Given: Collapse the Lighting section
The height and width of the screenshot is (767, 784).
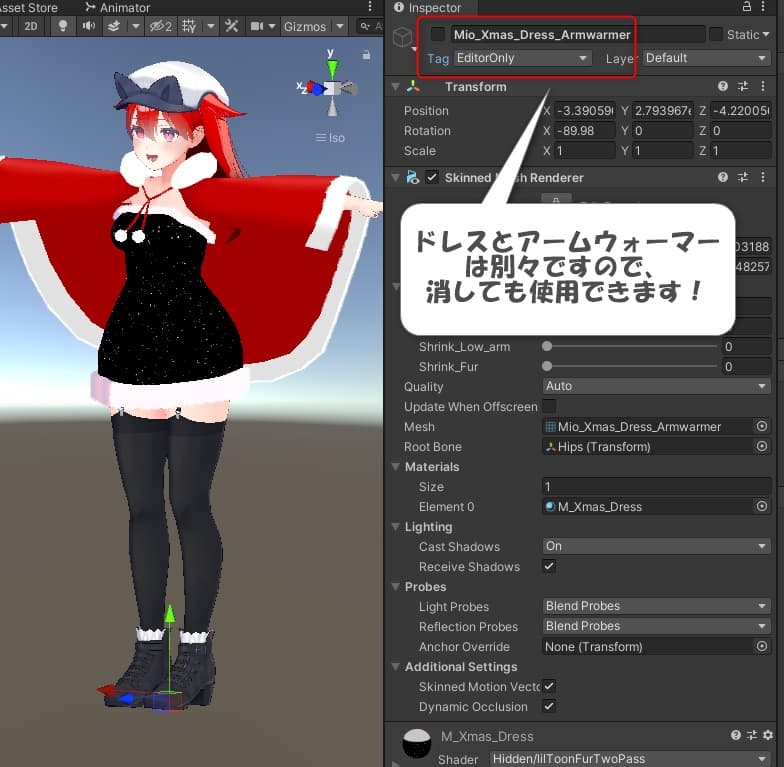Looking at the screenshot, I should (x=396, y=526).
